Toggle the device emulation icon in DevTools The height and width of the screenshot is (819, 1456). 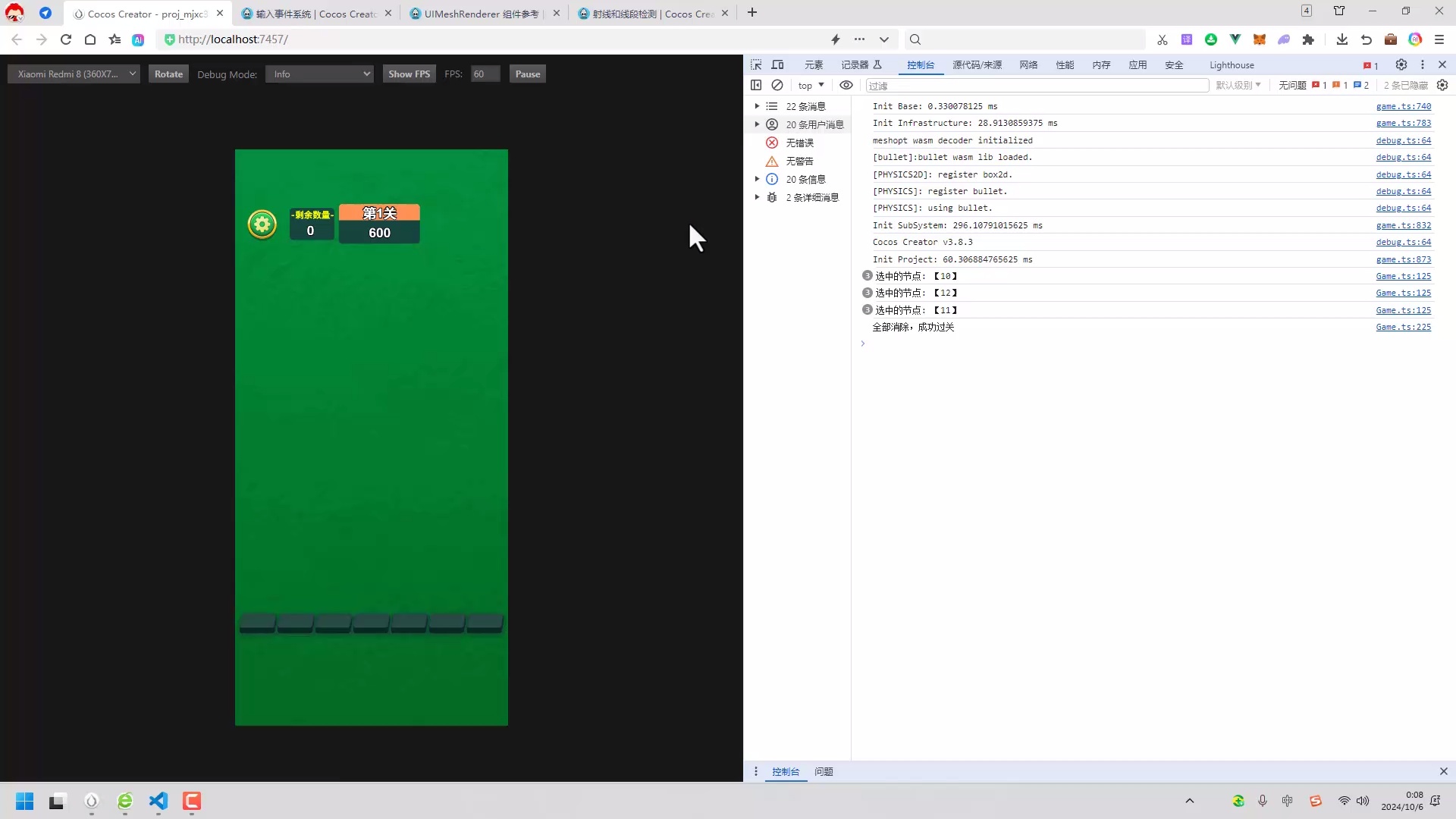pos(777,65)
